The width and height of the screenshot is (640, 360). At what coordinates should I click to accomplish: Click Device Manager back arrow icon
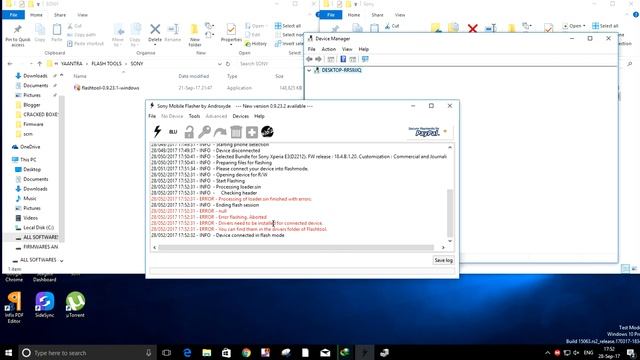(x=309, y=59)
